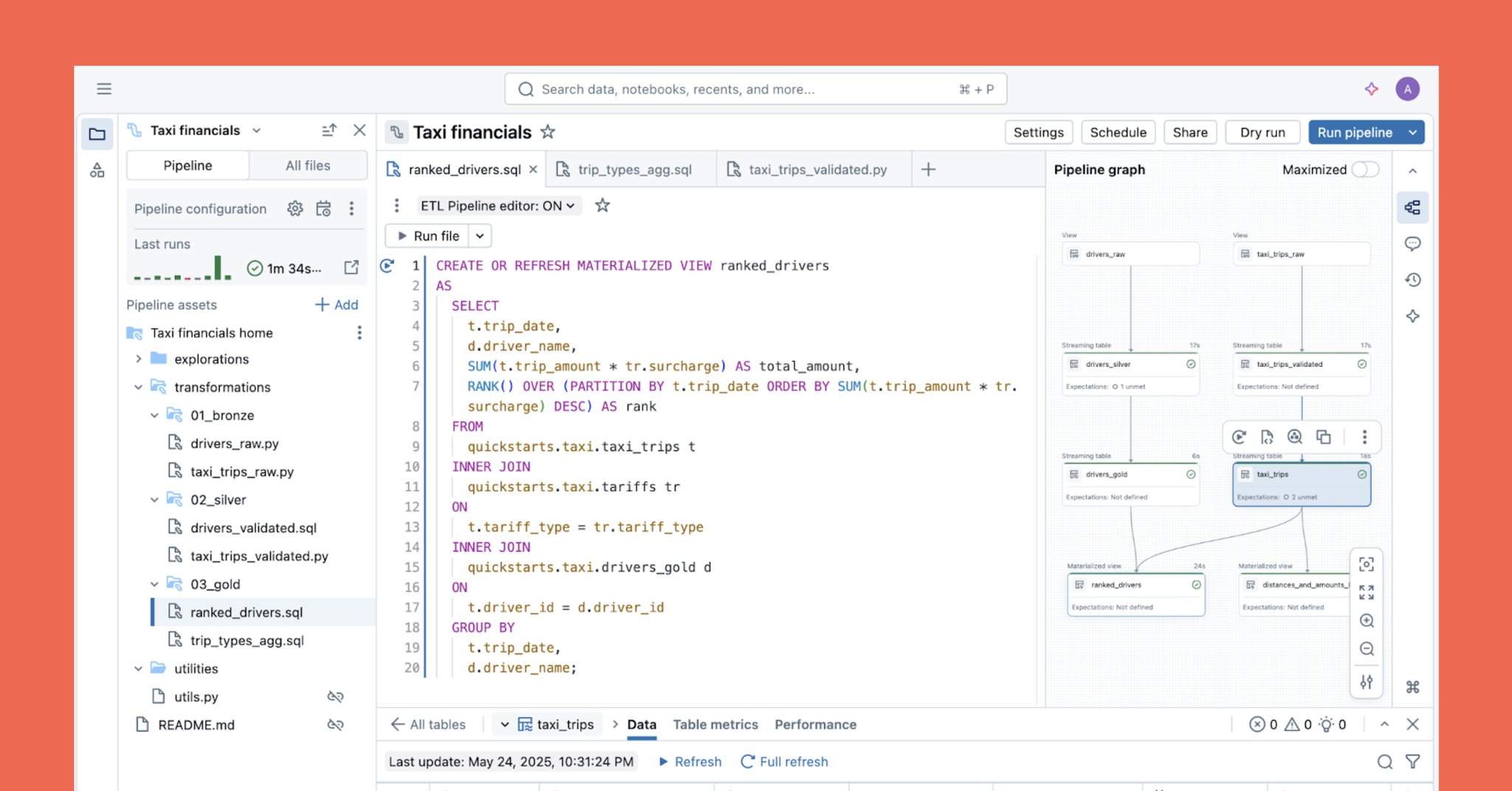Collapse the 02_silver folder

(x=154, y=500)
